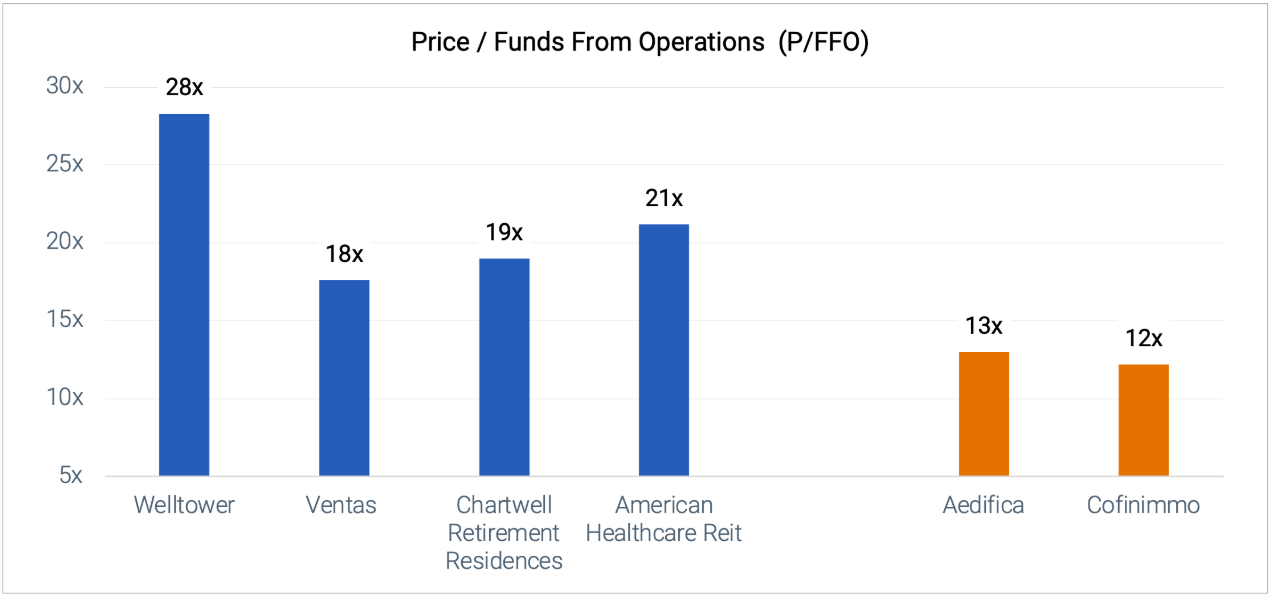Select the Cofinimmo category label
The width and height of the screenshot is (1270, 597).
click(1143, 505)
